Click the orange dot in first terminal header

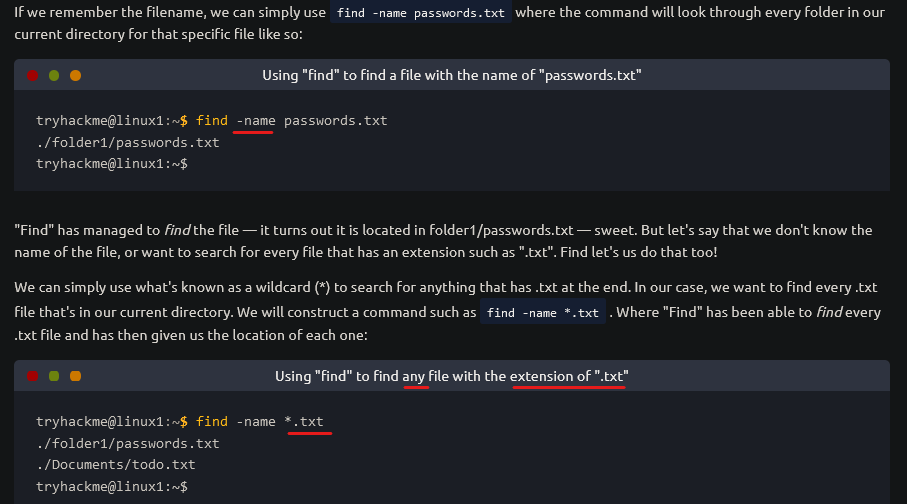[x=75, y=75]
